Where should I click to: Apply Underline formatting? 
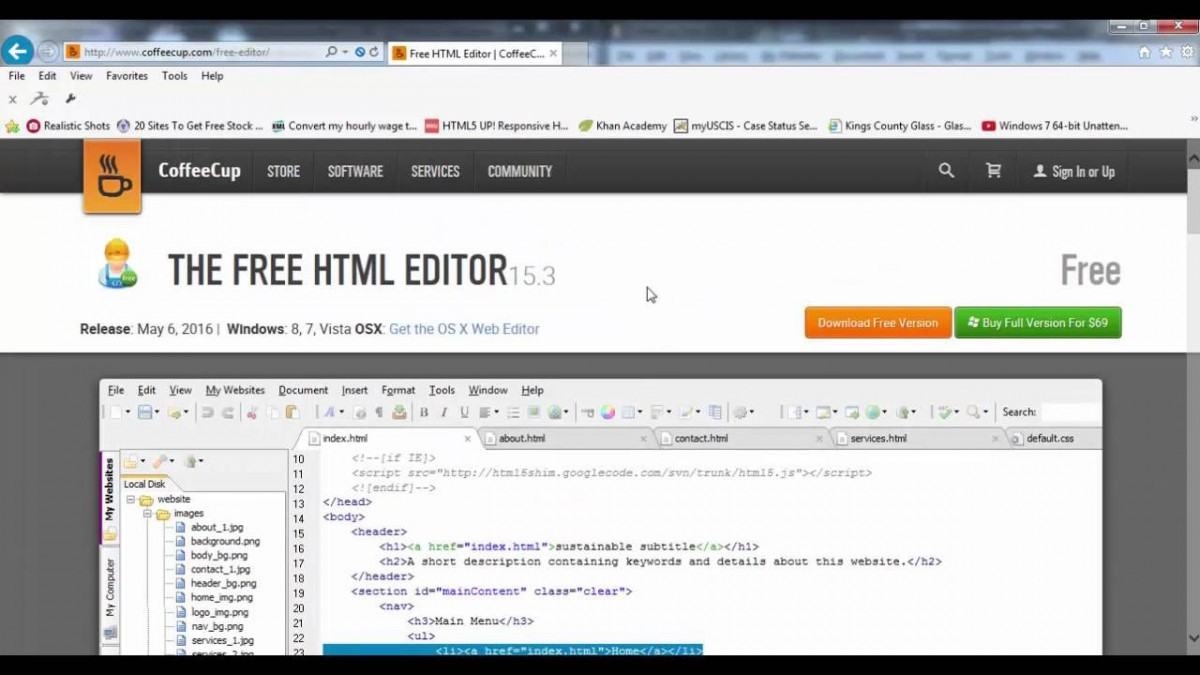pyautogui.click(x=463, y=411)
